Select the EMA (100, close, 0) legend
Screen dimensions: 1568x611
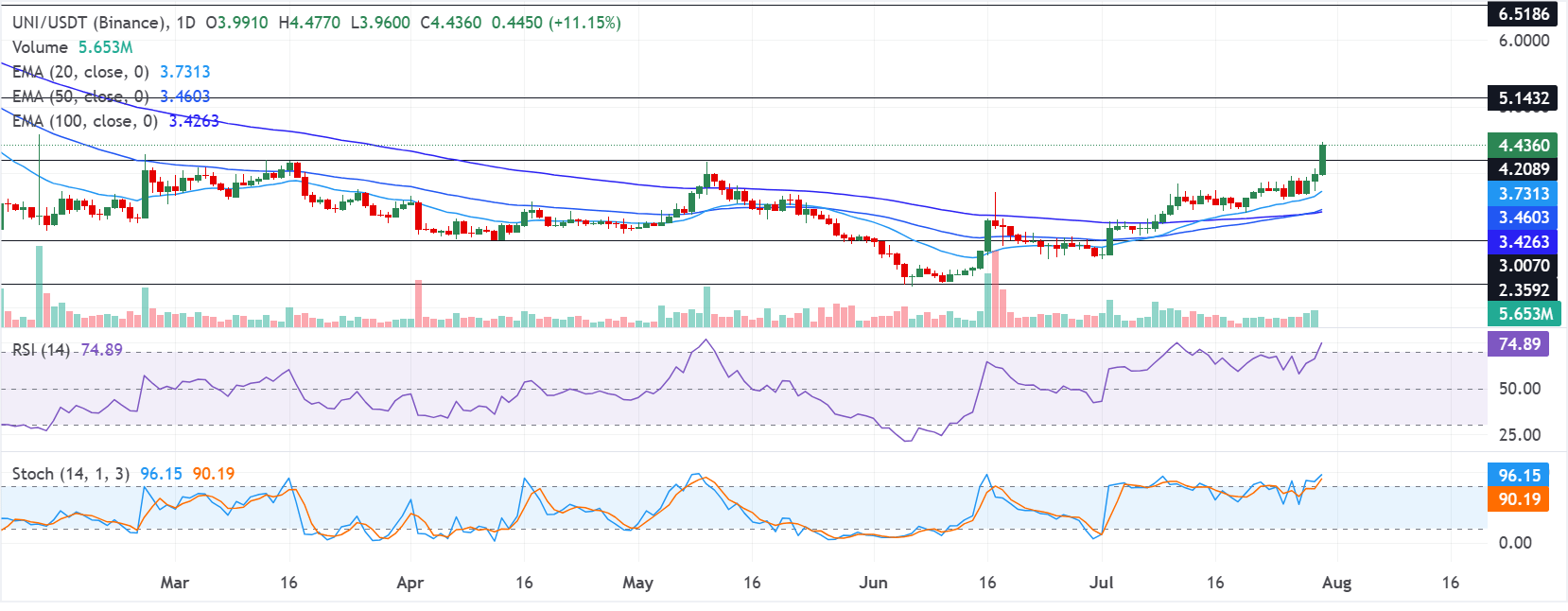[115, 120]
